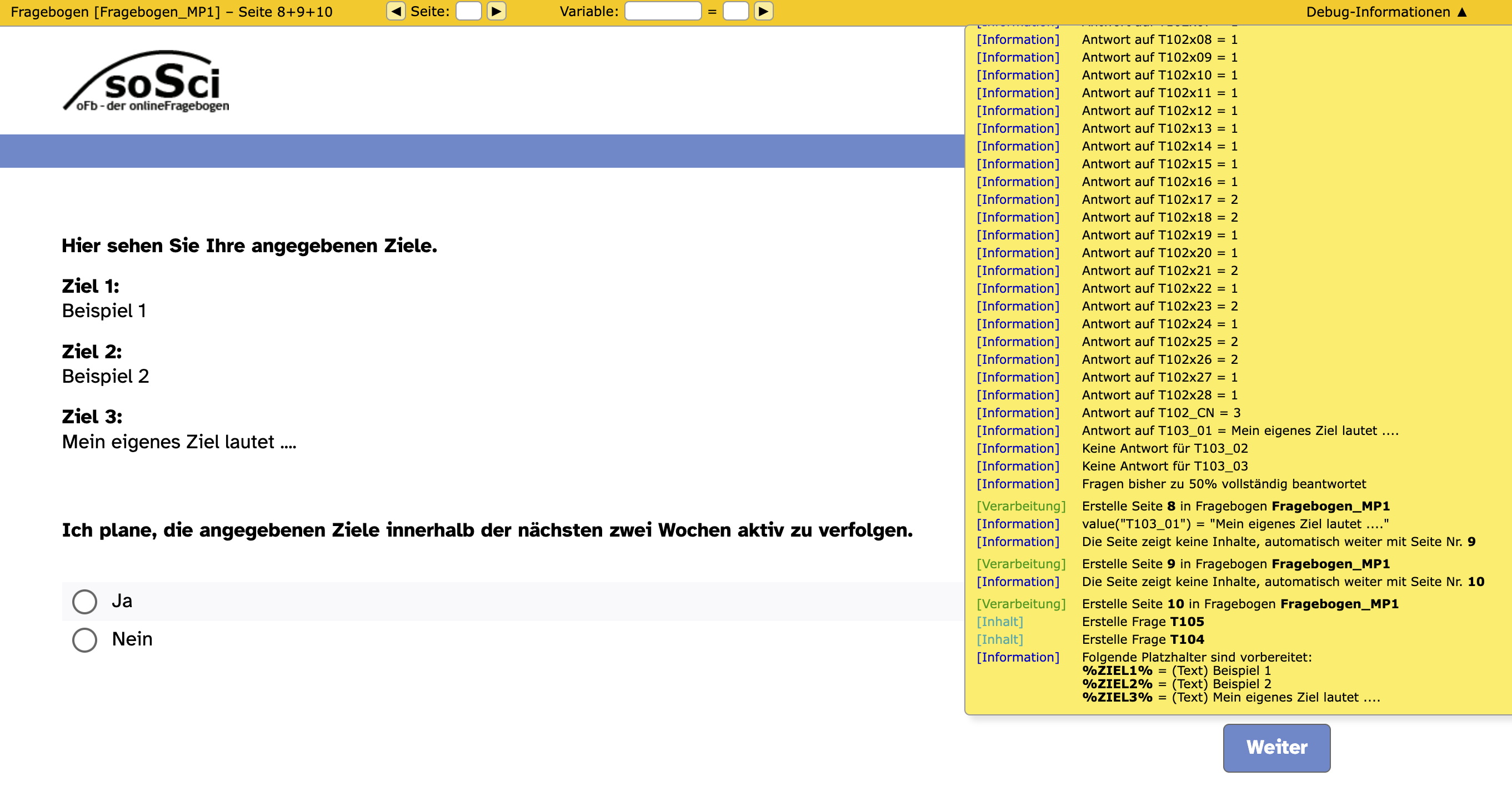The width and height of the screenshot is (1512, 801).
Task: Apply variable value with right arrow button
Action: pos(763,11)
